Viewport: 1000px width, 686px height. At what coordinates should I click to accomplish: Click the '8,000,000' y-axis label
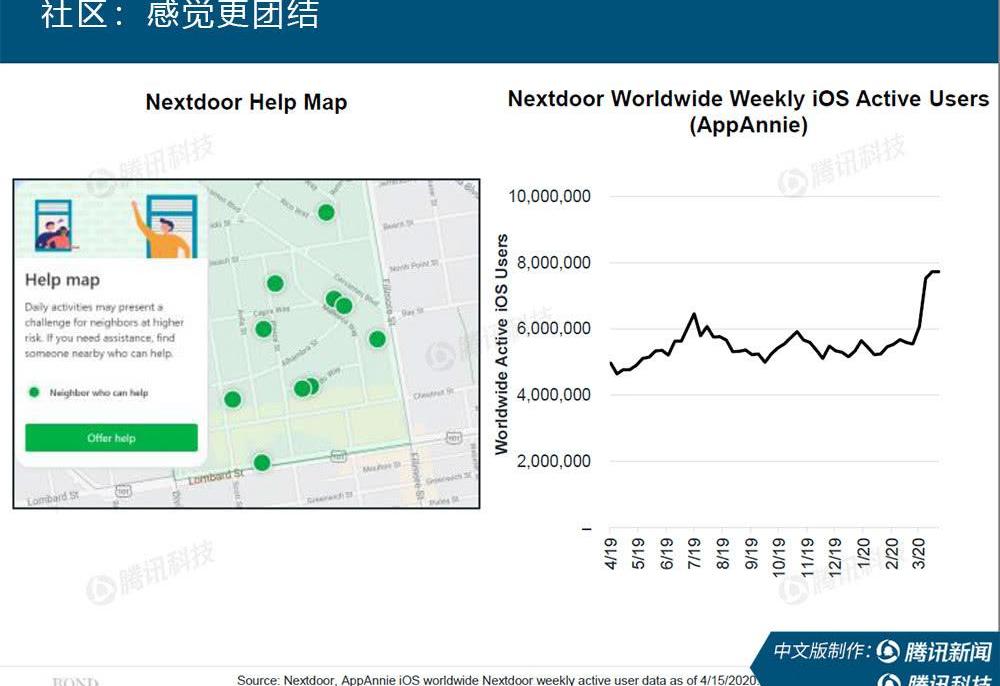coord(554,262)
